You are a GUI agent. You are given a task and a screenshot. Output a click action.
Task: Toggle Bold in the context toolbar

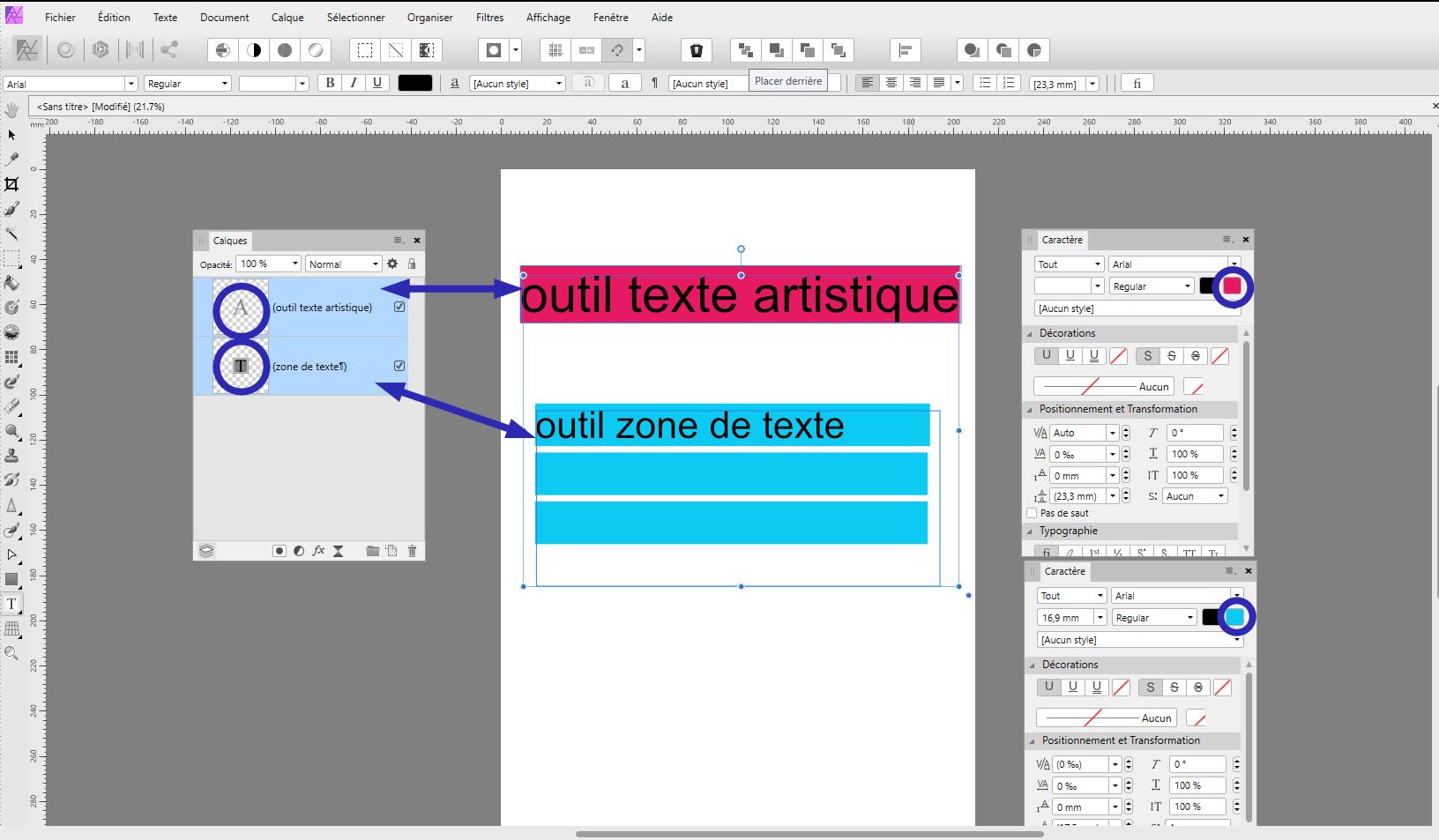[x=330, y=83]
